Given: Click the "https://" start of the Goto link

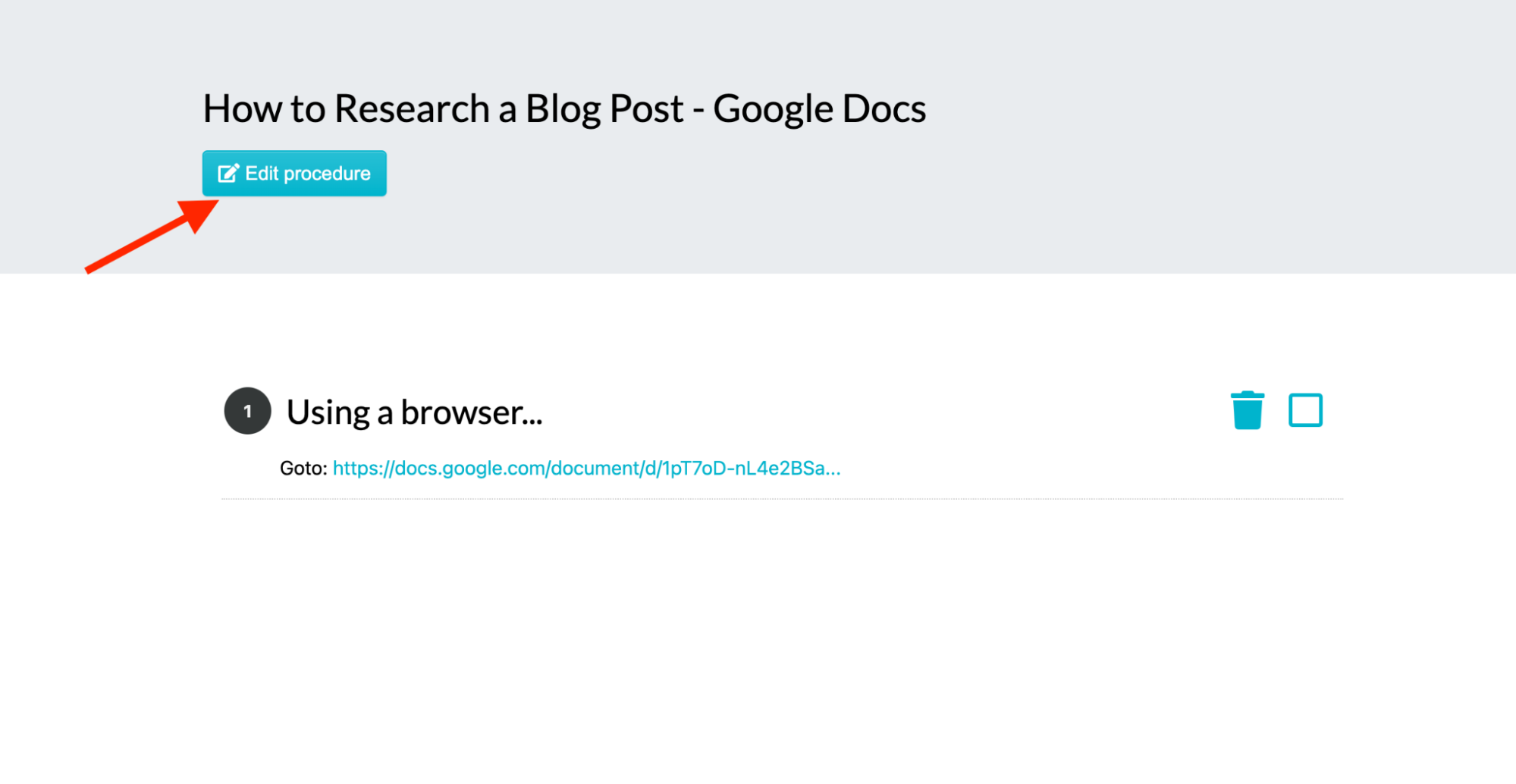Looking at the screenshot, I should coord(363,469).
